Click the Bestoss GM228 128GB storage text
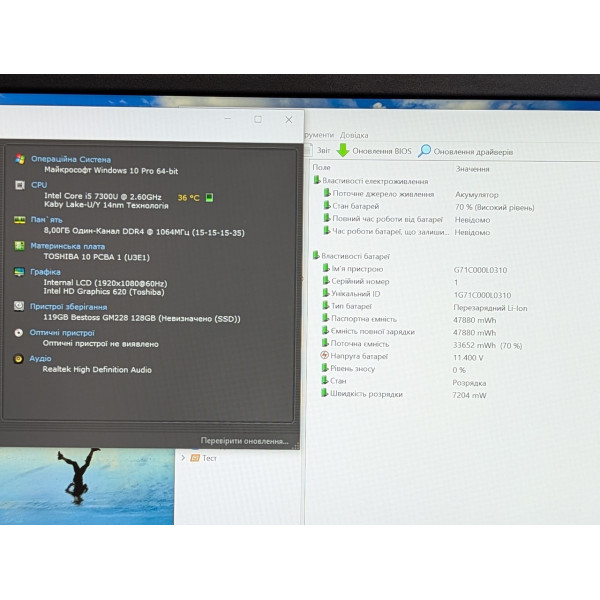Viewport: 600px width, 600px height. click(x=142, y=318)
